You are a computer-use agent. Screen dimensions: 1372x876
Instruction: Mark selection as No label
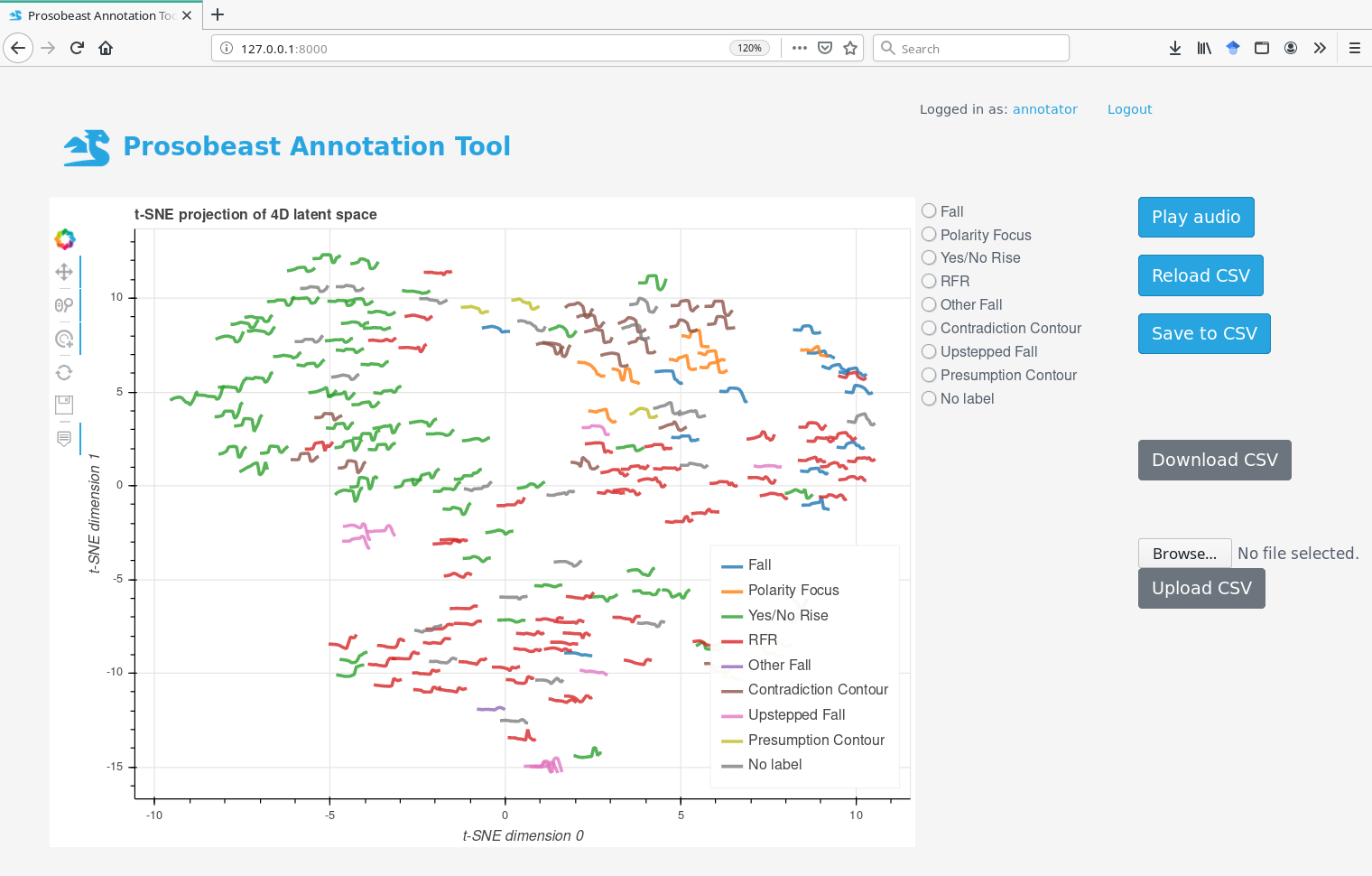929,398
